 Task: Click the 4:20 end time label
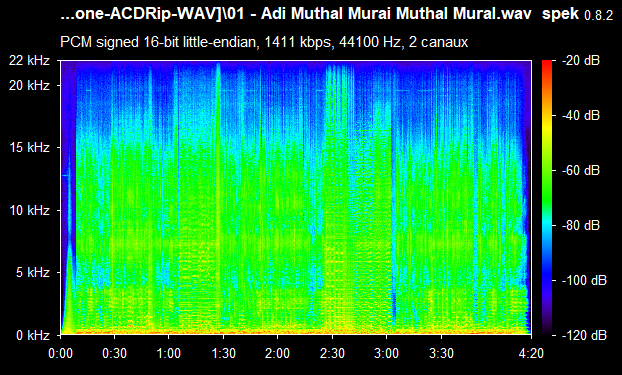point(531,353)
